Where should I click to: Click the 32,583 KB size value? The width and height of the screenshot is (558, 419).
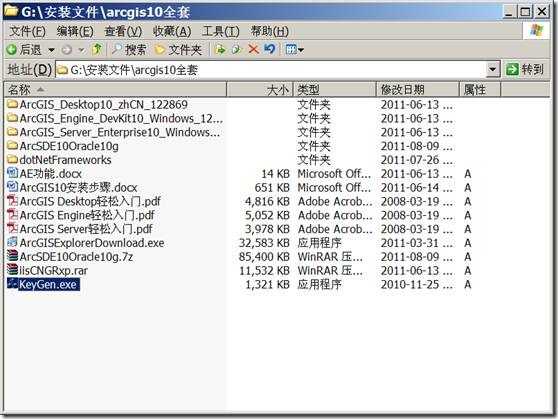pyautogui.click(x=264, y=243)
